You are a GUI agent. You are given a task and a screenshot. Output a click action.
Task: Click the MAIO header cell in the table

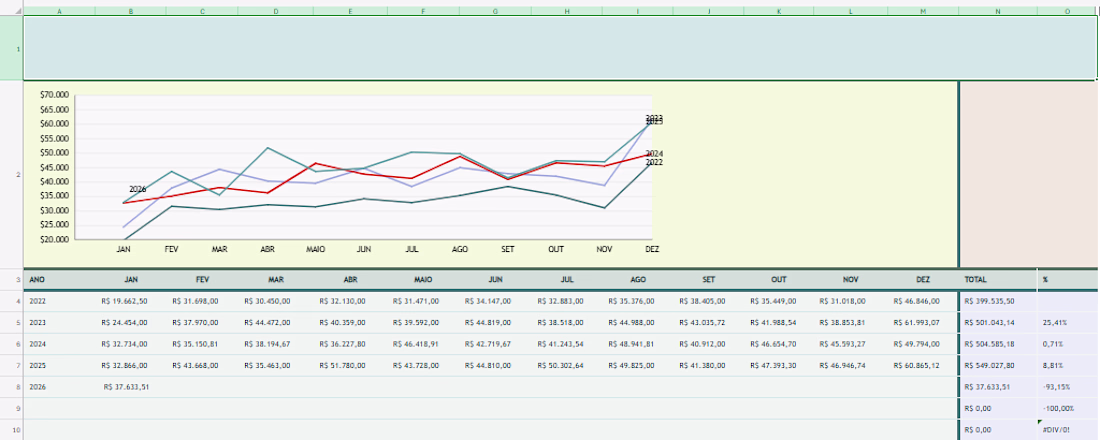coord(423,279)
